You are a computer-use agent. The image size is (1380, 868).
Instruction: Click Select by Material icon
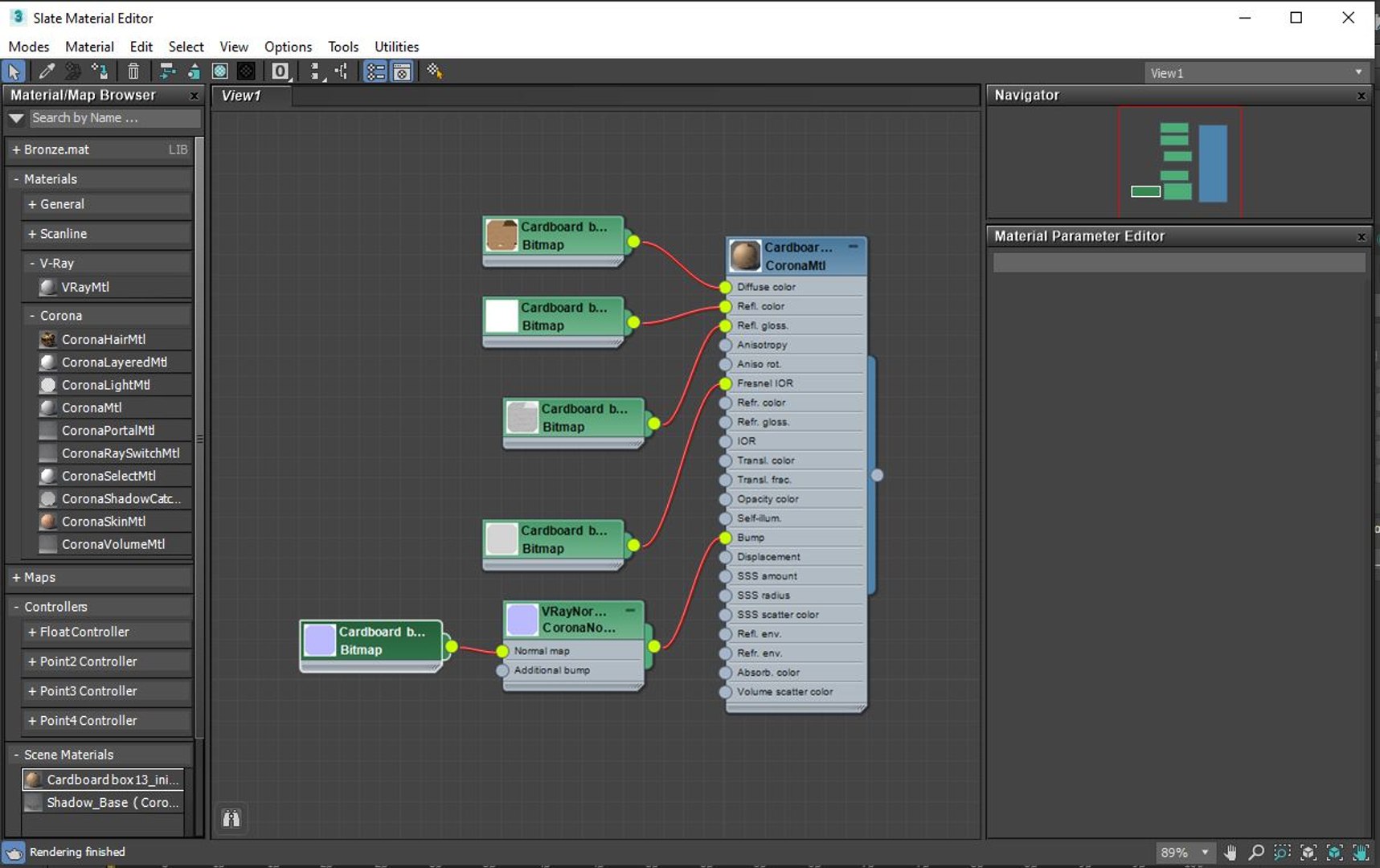click(435, 72)
